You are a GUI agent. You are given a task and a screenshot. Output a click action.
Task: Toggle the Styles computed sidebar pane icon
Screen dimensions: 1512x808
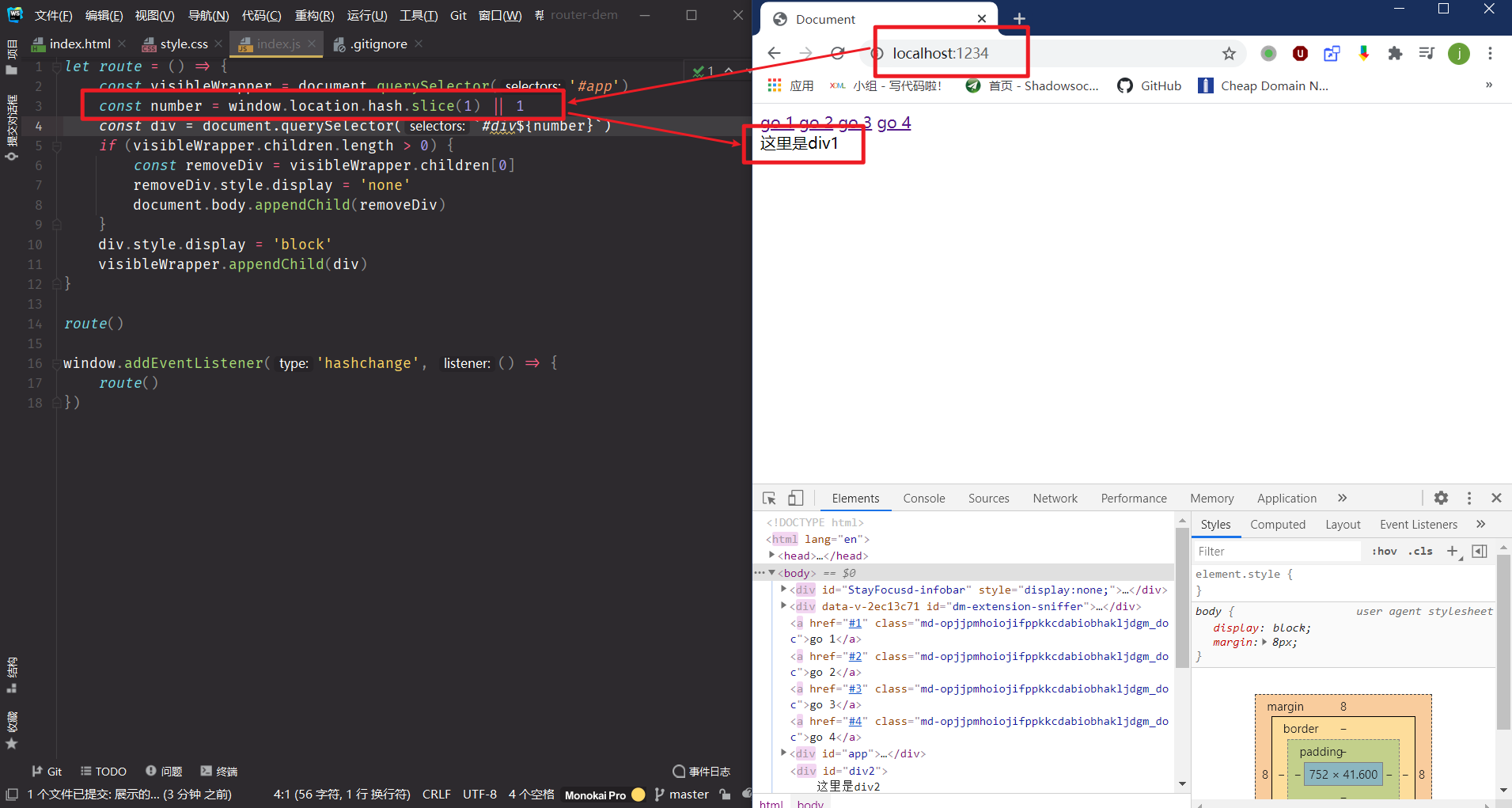[1479, 551]
